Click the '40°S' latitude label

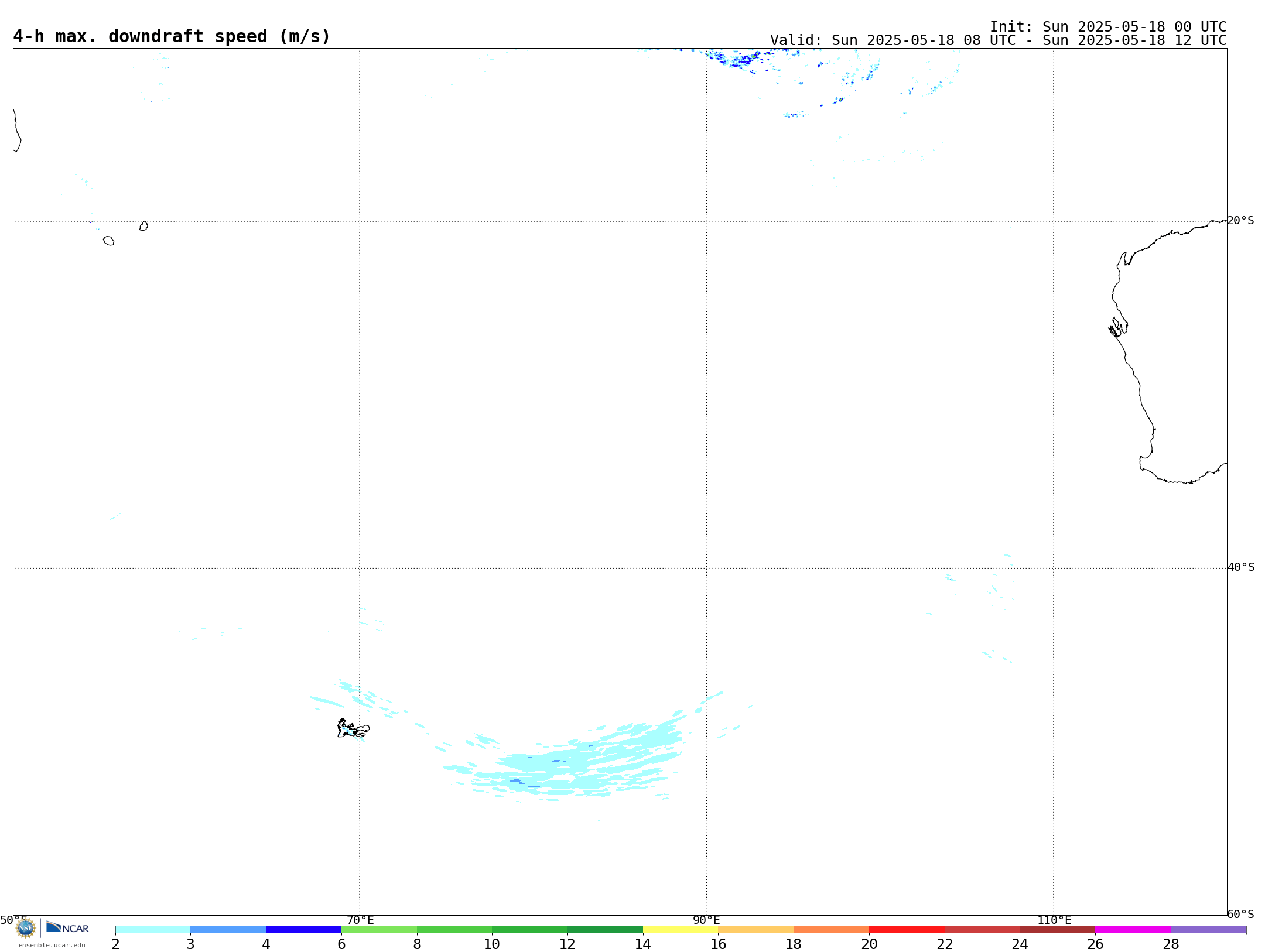tap(1241, 567)
